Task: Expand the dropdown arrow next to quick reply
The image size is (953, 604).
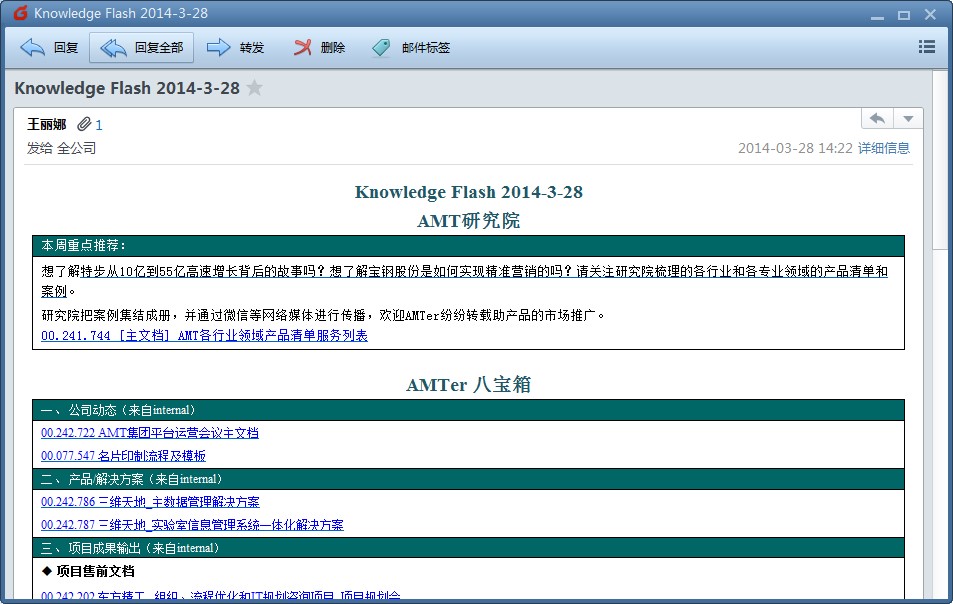Action: [x=908, y=118]
